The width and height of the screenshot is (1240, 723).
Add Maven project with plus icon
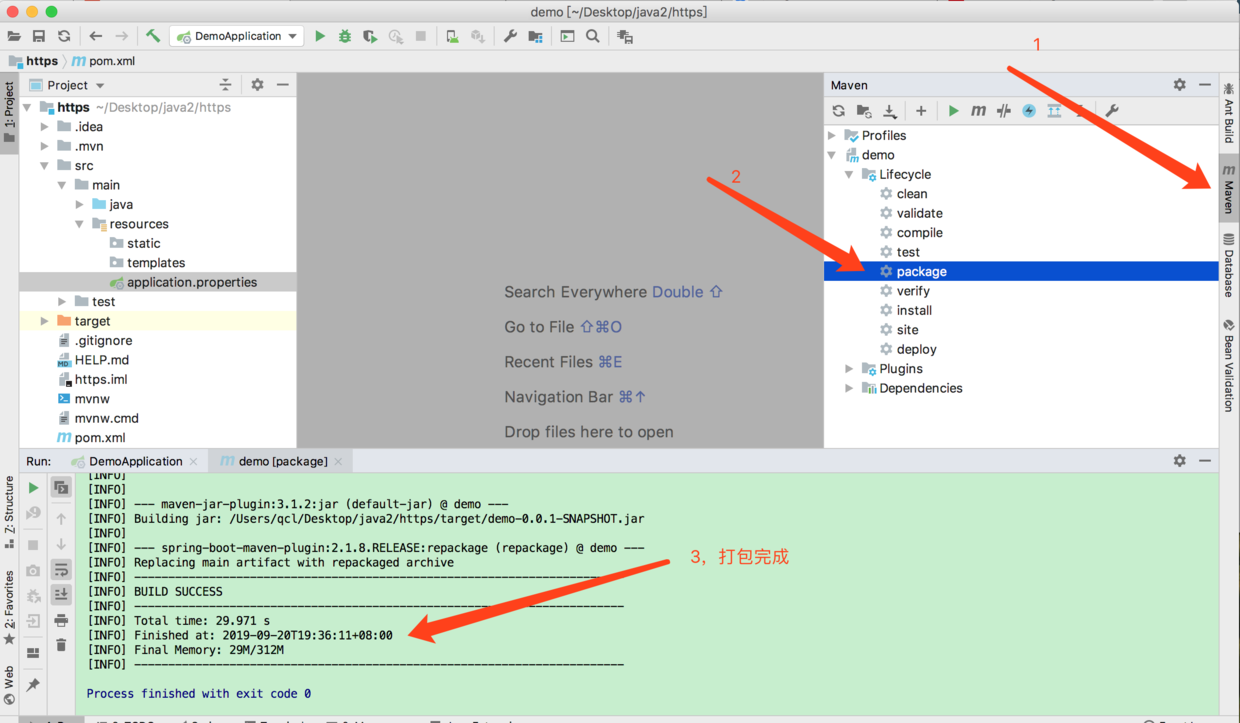pos(921,111)
